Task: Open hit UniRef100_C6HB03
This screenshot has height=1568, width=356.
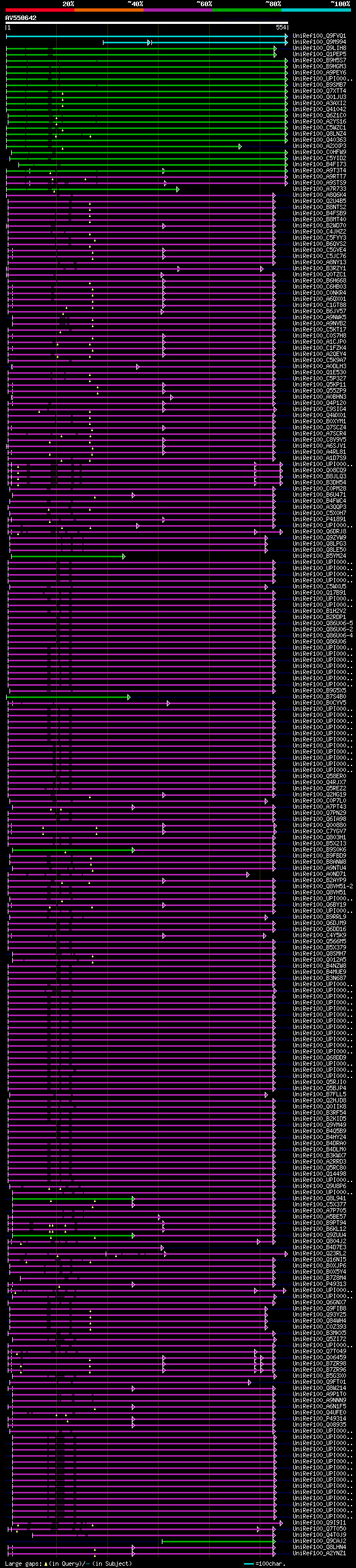Action: click(x=319, y=288)
